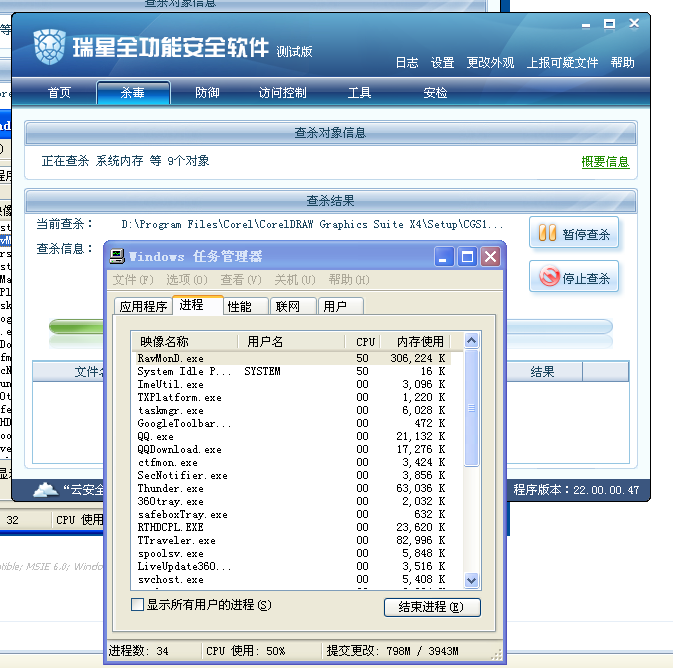
Task: Open Task Manager 关机(U) menu
Action: pos(295,280)
